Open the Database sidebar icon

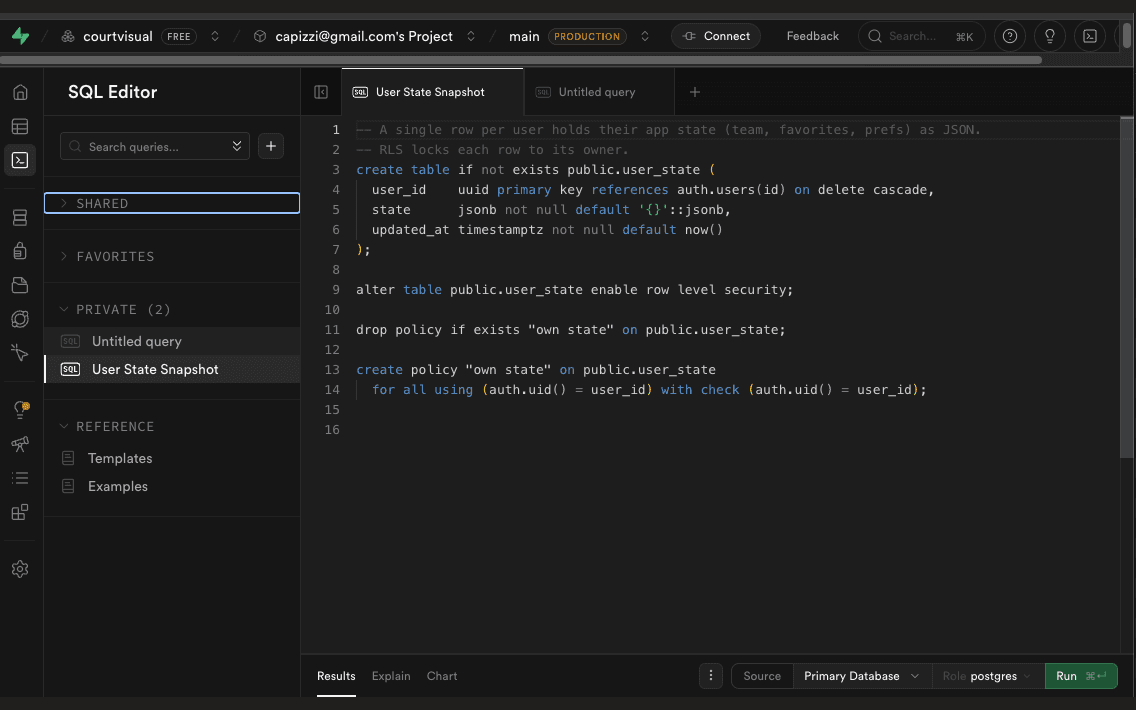tap(20, 217)
